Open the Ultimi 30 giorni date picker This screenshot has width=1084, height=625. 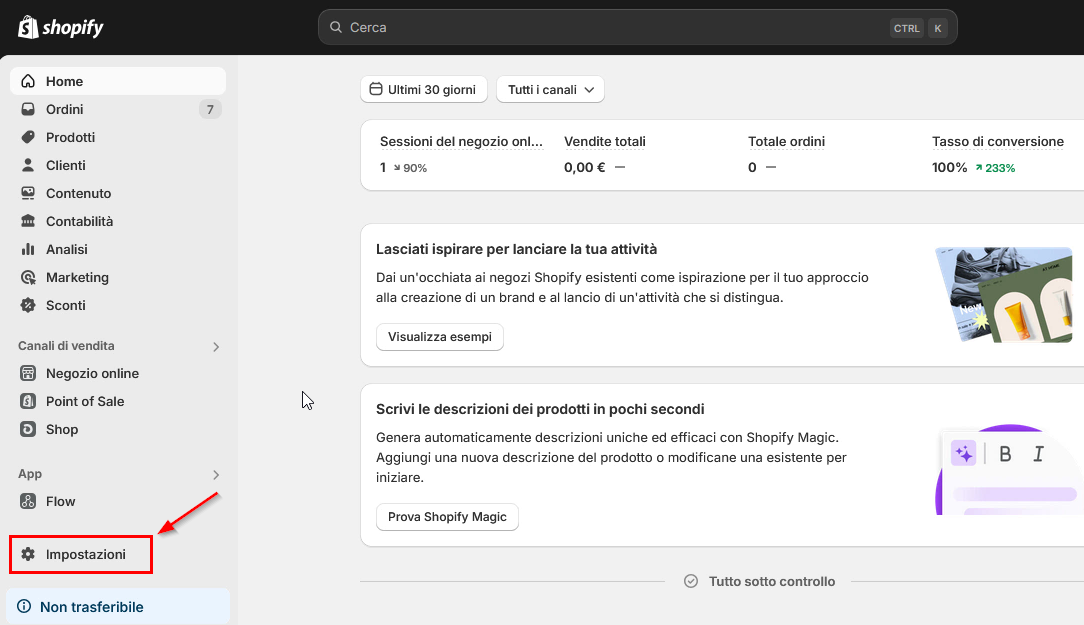[424, 89]
